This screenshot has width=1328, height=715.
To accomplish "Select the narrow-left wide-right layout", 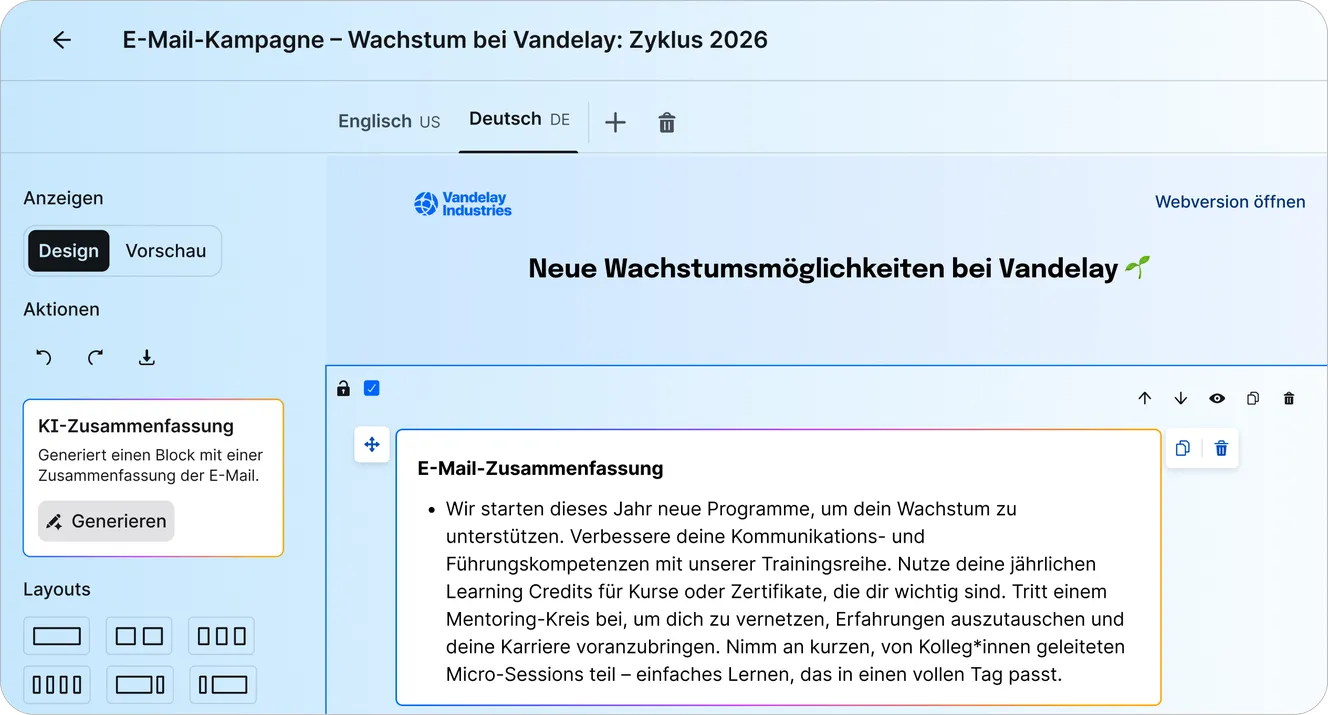I will click(x=221, y=685).
